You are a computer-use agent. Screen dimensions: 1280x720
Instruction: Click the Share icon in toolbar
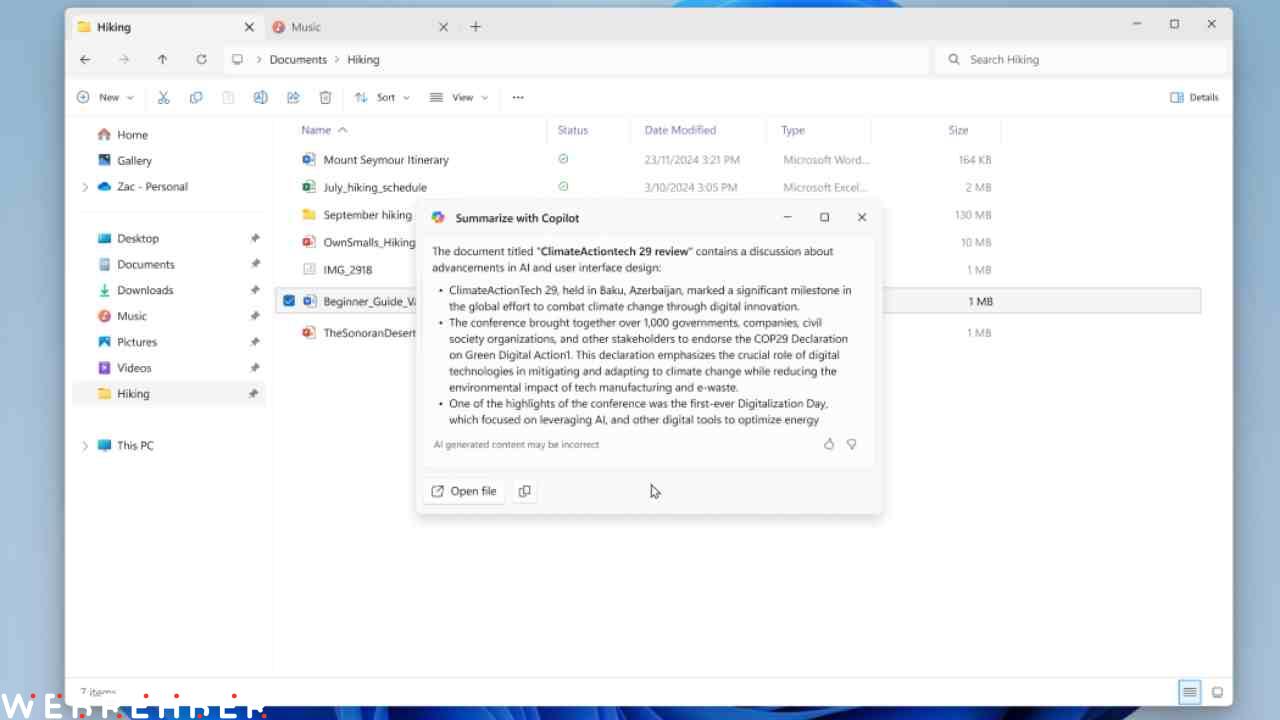point(293,97)
